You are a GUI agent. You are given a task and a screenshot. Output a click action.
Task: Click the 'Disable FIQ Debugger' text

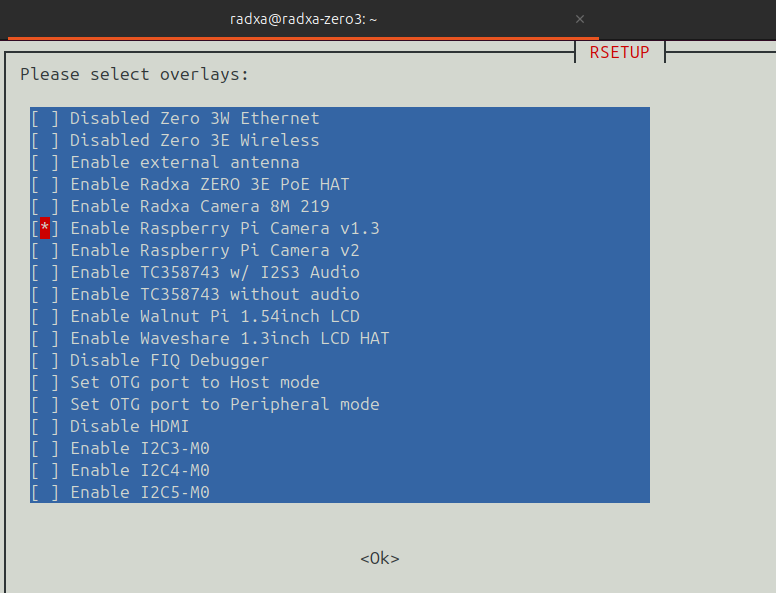(x=169, y=360)
